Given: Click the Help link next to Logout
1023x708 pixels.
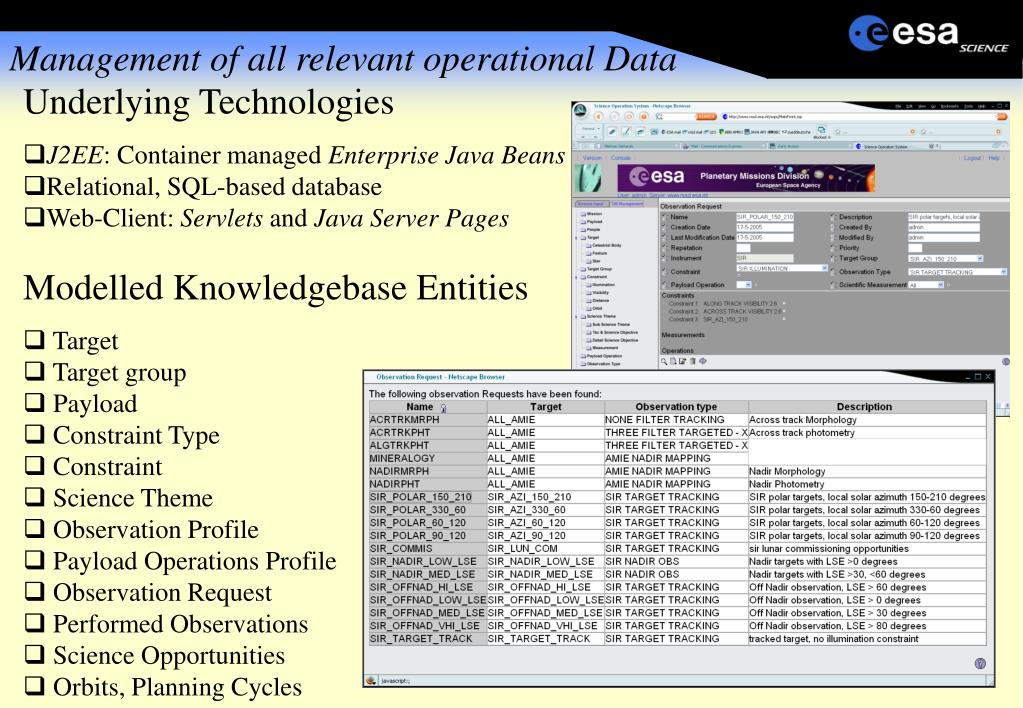Looking at the screenshot, I should [x=994, y=158].
